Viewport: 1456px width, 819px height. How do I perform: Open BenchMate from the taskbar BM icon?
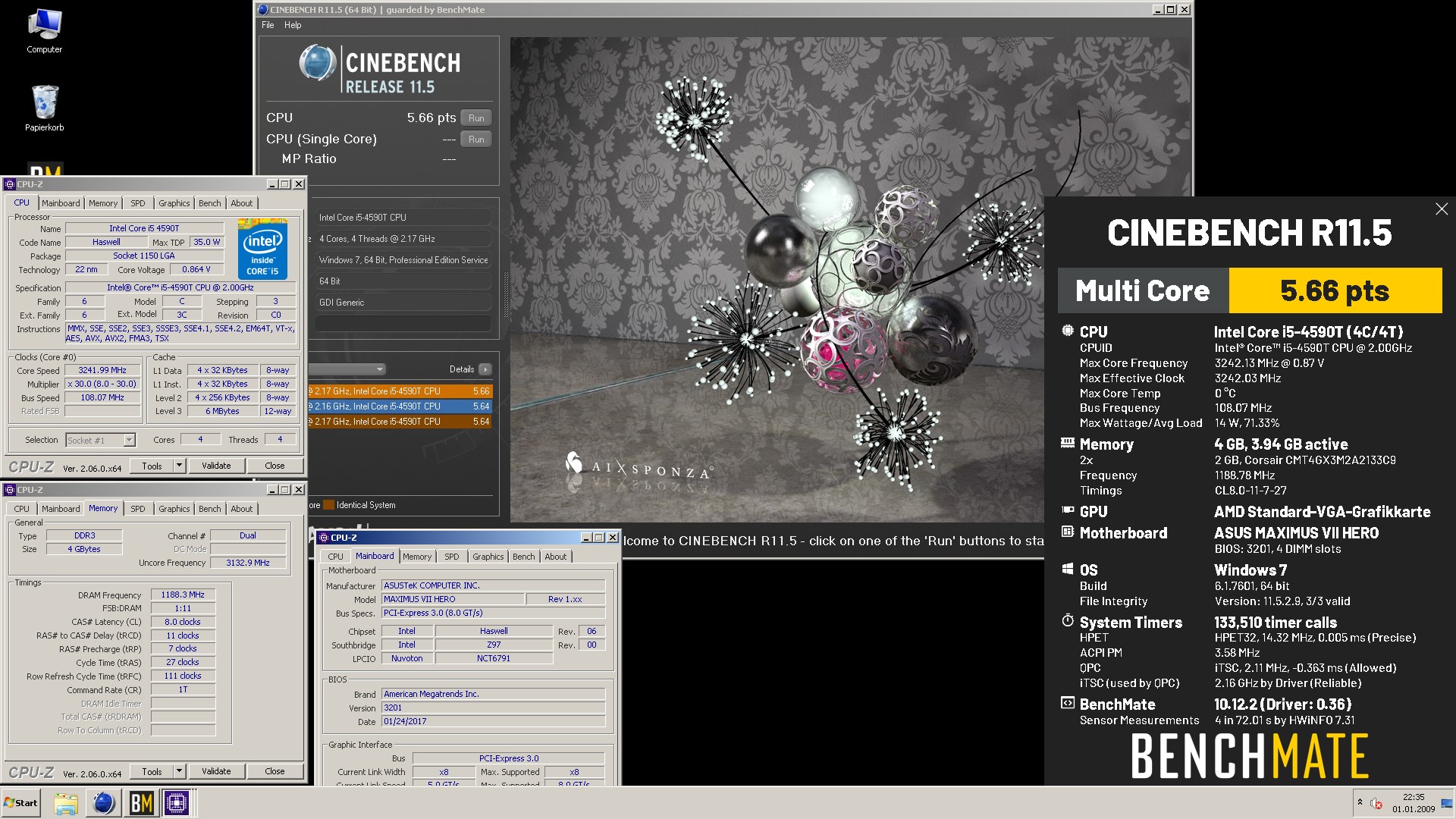point(141,803)
